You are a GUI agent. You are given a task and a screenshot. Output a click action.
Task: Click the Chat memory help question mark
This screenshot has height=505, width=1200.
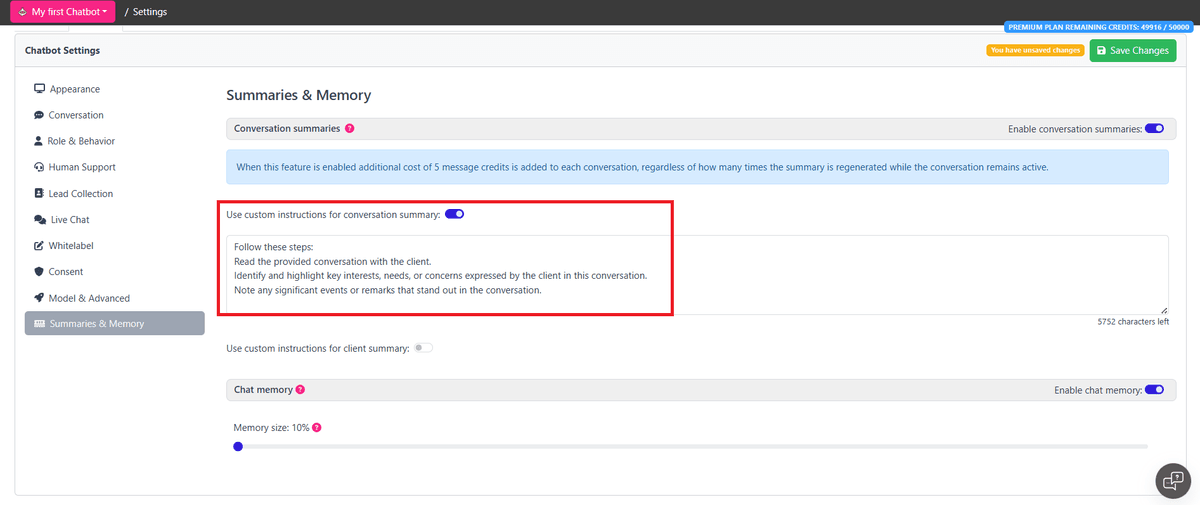tap(300, 390)
